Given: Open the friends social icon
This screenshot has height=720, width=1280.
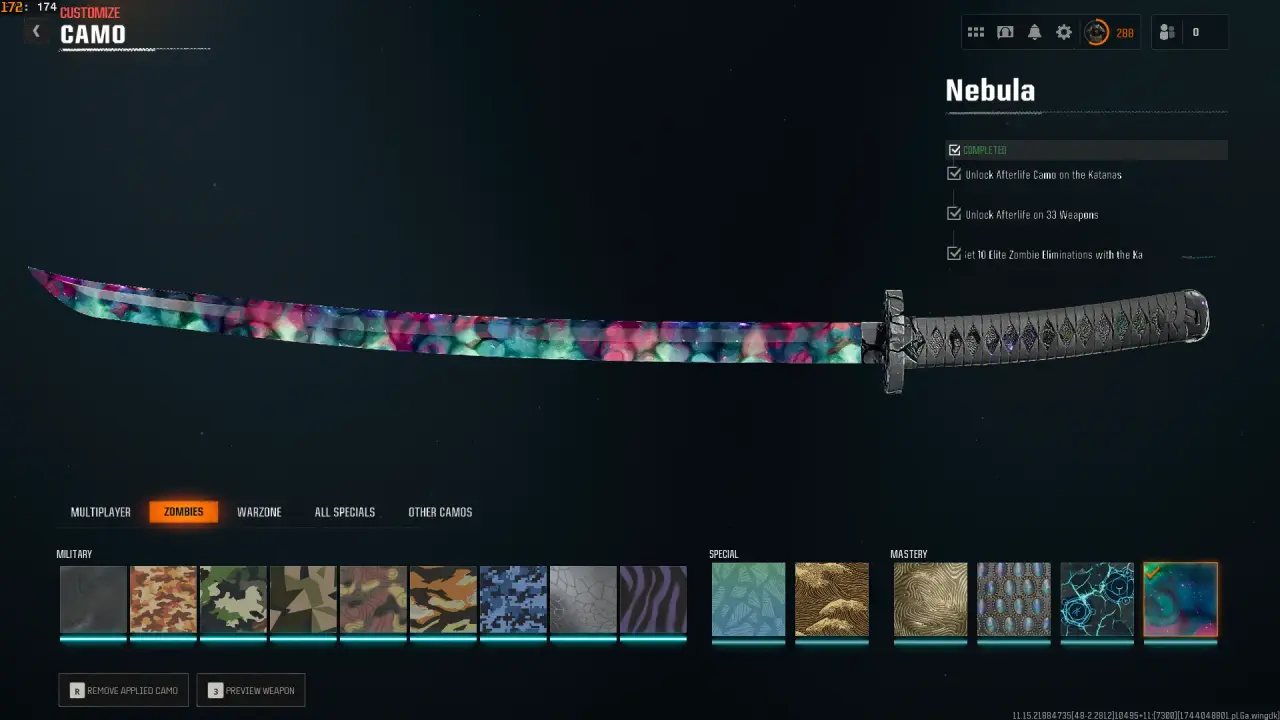Looking at the screenshot, I should coord(1167,32).
